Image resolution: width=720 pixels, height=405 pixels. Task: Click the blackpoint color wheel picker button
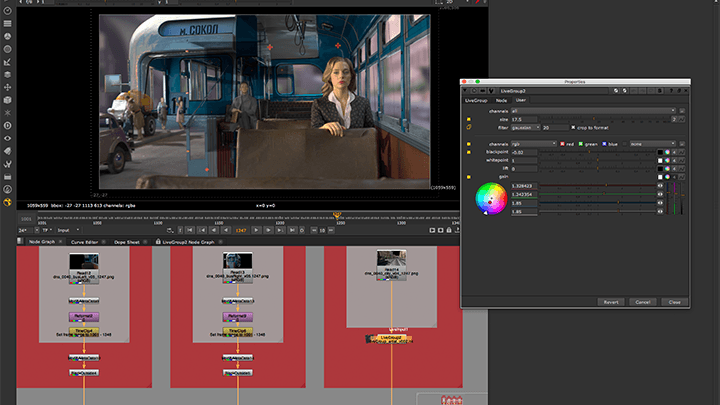coord(667,152)
